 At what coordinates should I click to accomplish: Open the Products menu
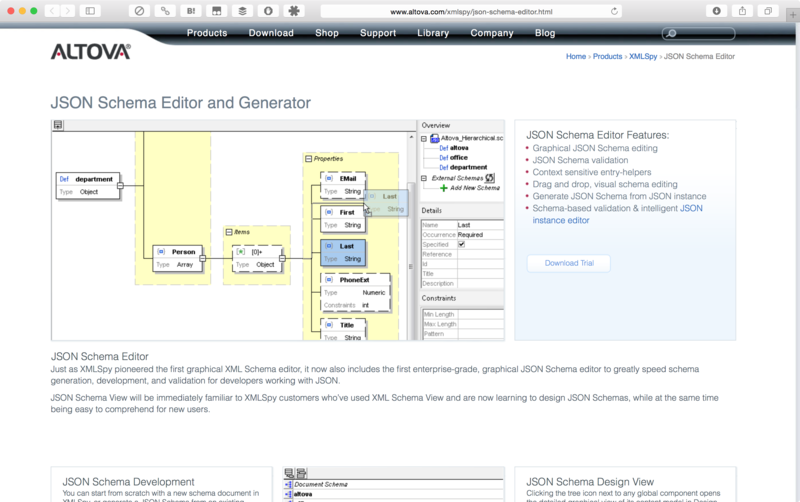pyautogui.click(x=207, y=33)
